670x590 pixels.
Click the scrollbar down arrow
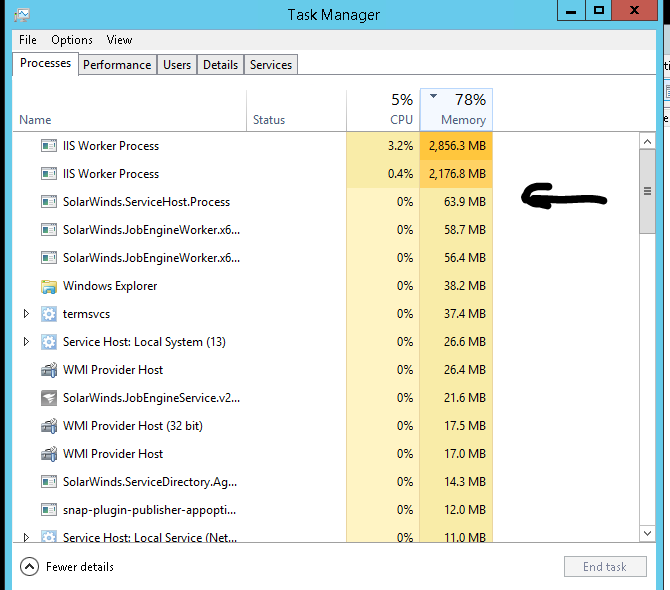coord(647,533)
